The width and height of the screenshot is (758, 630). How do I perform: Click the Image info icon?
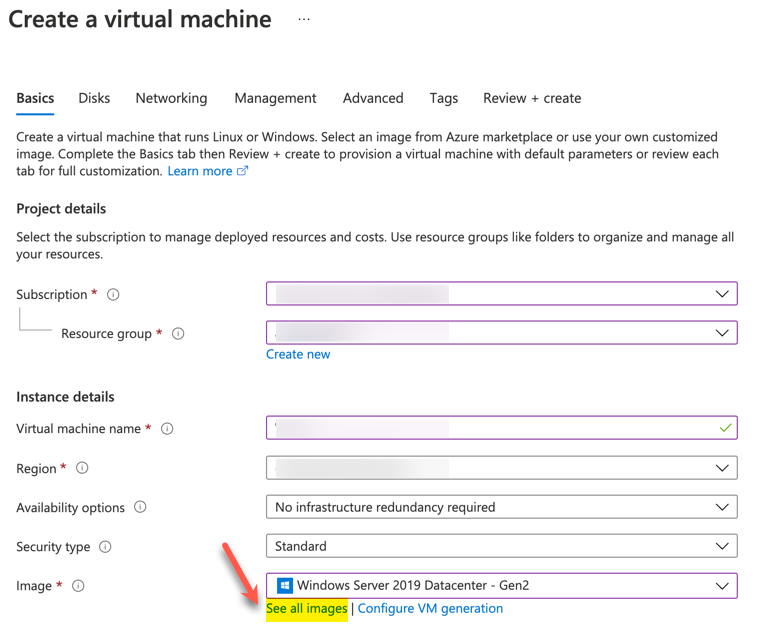(78, 586)
